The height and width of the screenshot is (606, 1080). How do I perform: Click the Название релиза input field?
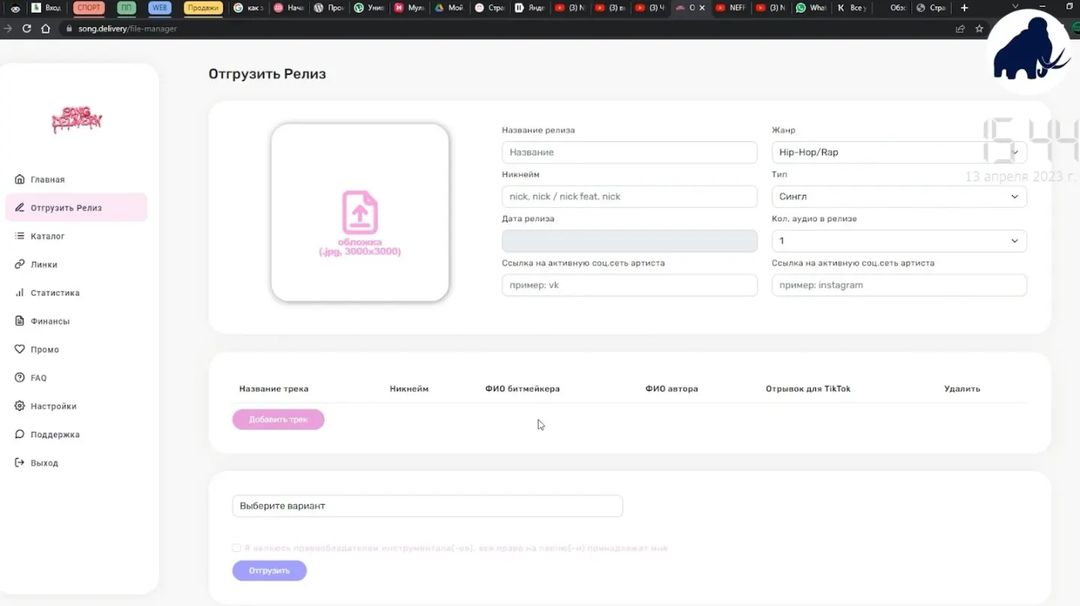coord(630,152)
